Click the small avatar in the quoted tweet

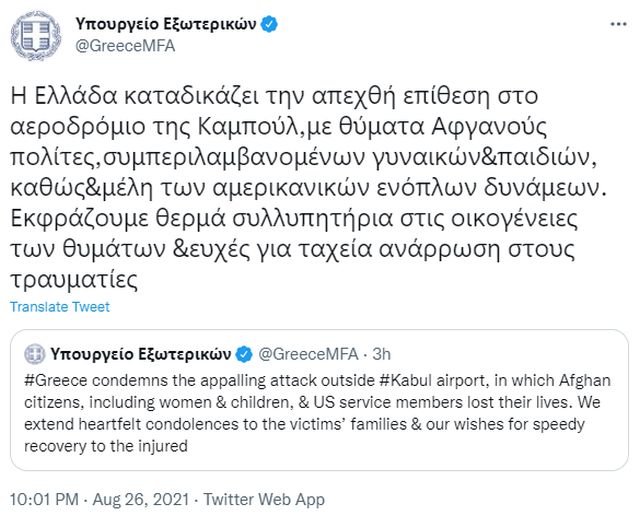click(35, 353)
